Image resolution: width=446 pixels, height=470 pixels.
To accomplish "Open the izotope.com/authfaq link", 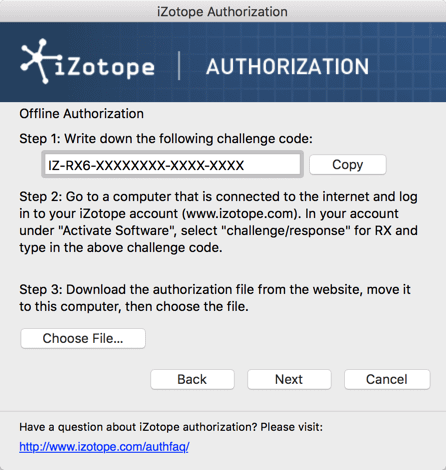I will pyautogui.click(x=104, y=447).
